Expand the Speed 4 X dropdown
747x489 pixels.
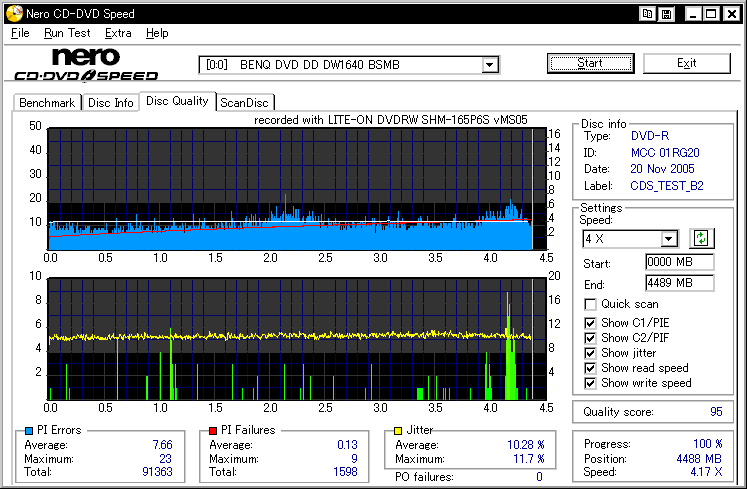(669, 239)
